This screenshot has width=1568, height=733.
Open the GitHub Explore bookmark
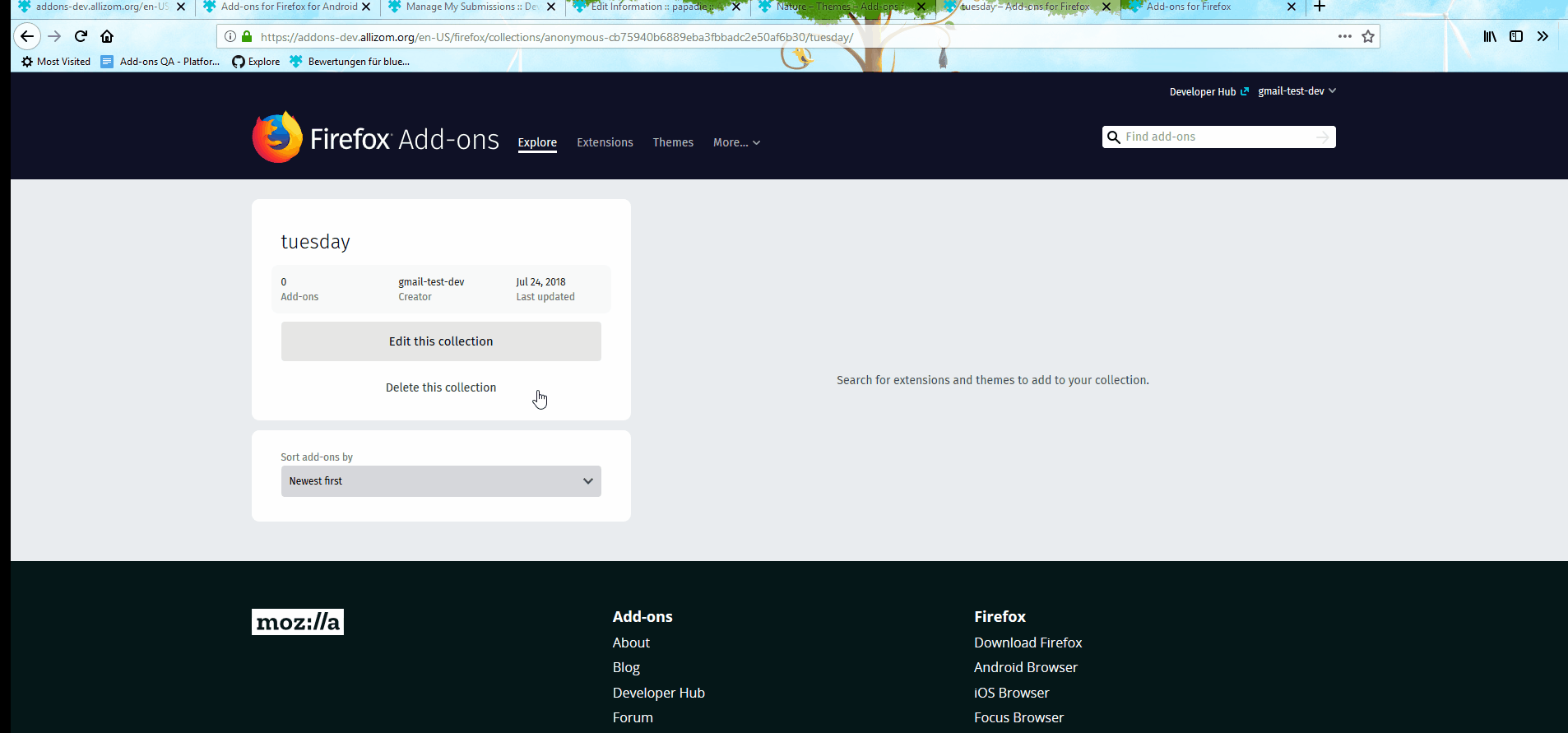tap(256, 62)
